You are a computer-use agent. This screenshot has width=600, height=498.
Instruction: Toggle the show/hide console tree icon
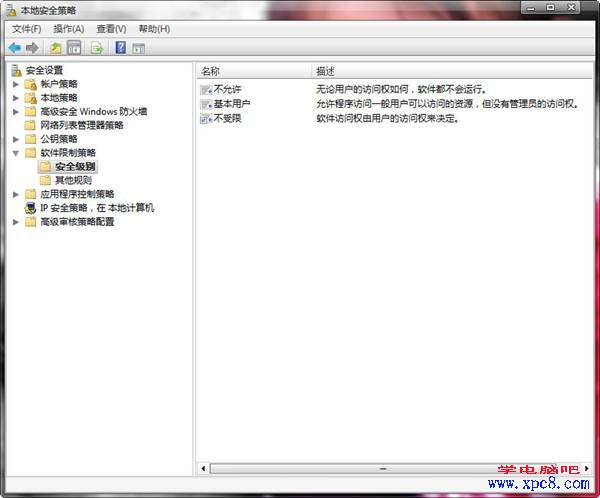tap(75, 47)
